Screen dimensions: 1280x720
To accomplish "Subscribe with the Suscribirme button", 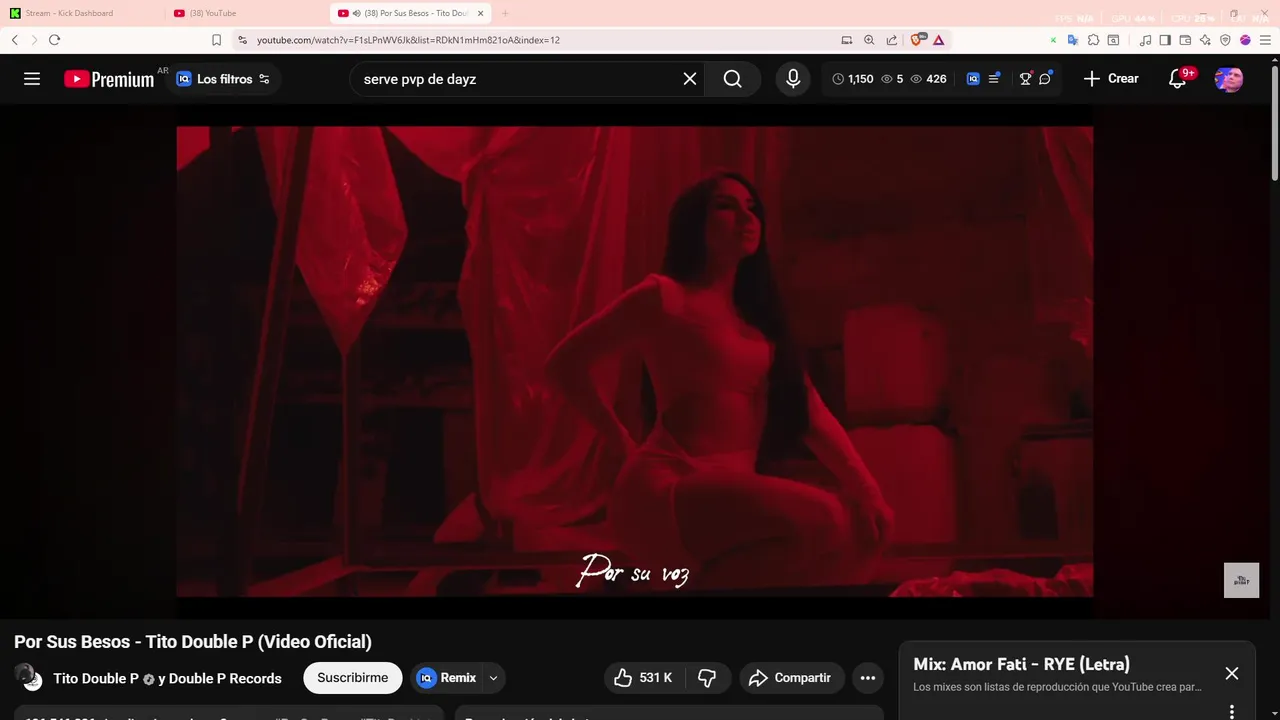I will (353, 678).
